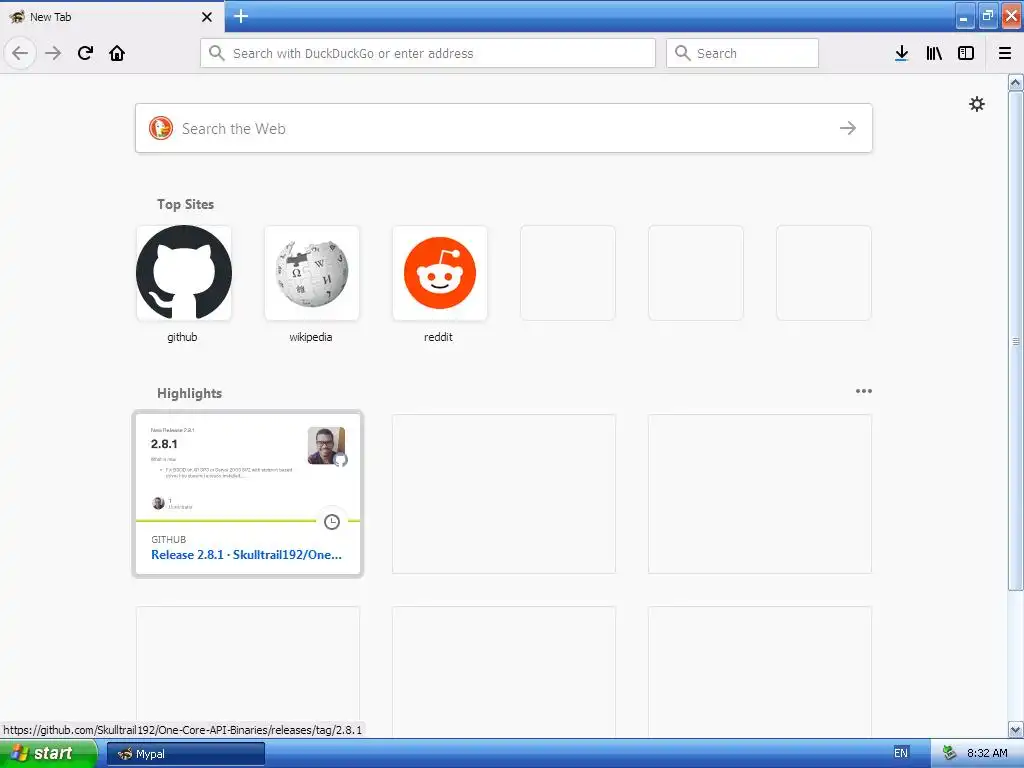Click the toolbar Search box
Viewport: 1024px width, 768px height.
(x=742, y=53)
